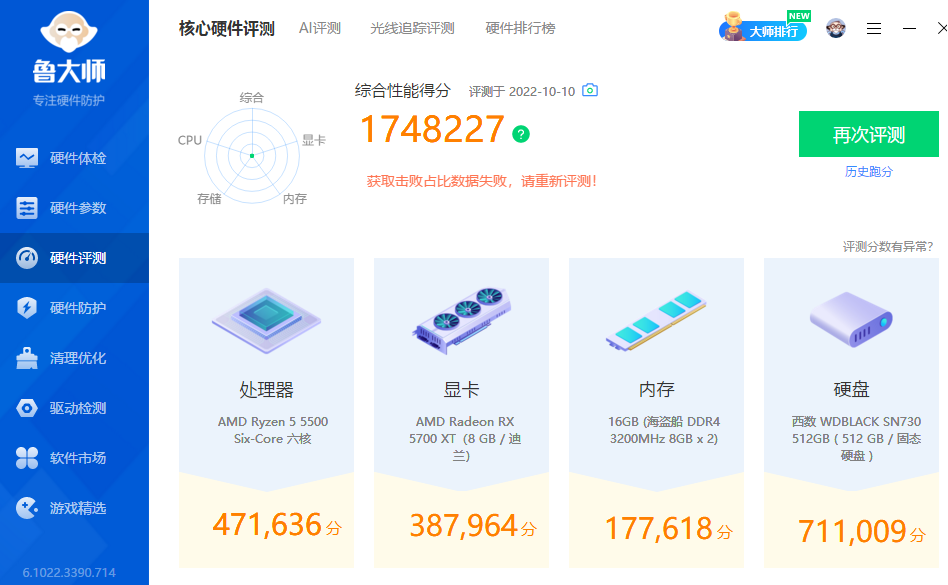Open 硬件体检 in the sidebar
948x585 pixels.
75,158
